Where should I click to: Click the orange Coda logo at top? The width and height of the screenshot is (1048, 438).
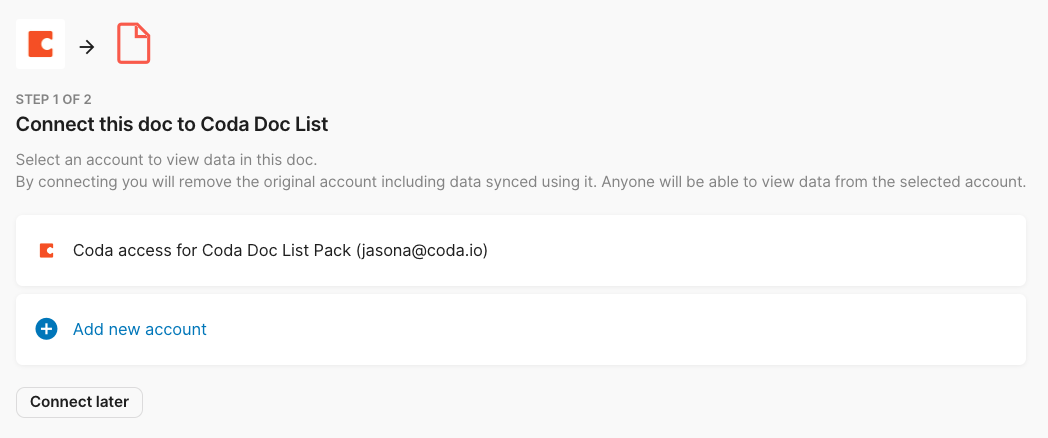40,45
